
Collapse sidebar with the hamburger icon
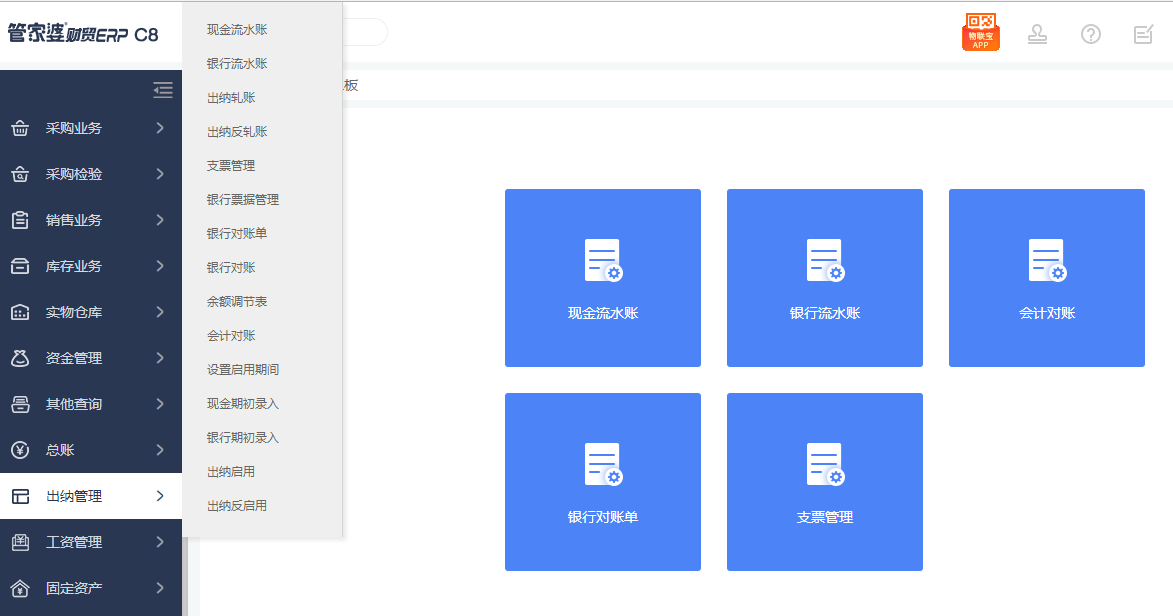163,90
